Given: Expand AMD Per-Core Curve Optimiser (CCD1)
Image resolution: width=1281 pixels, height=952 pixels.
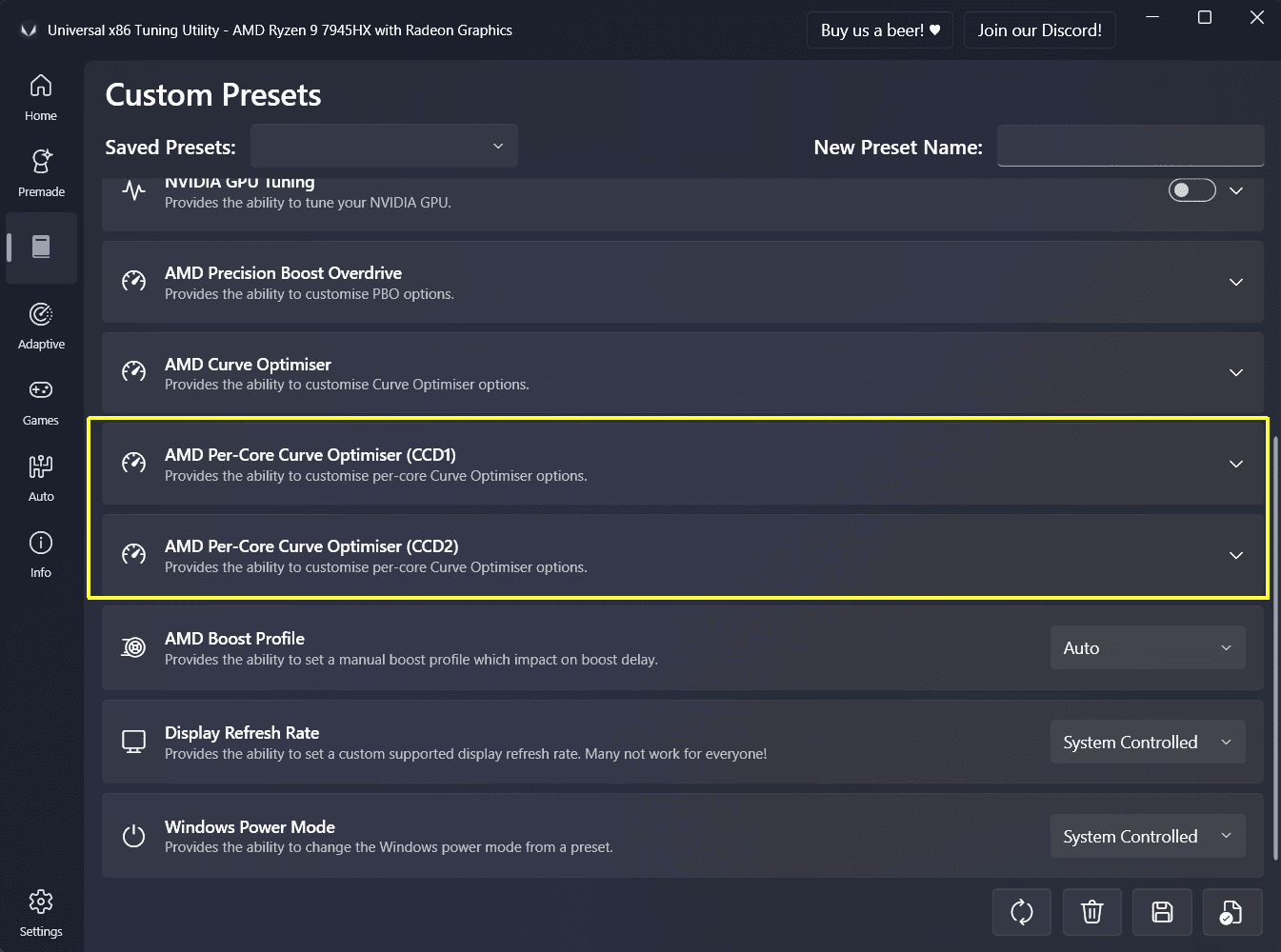Looking at the screenshot, I should point(1235,464).
